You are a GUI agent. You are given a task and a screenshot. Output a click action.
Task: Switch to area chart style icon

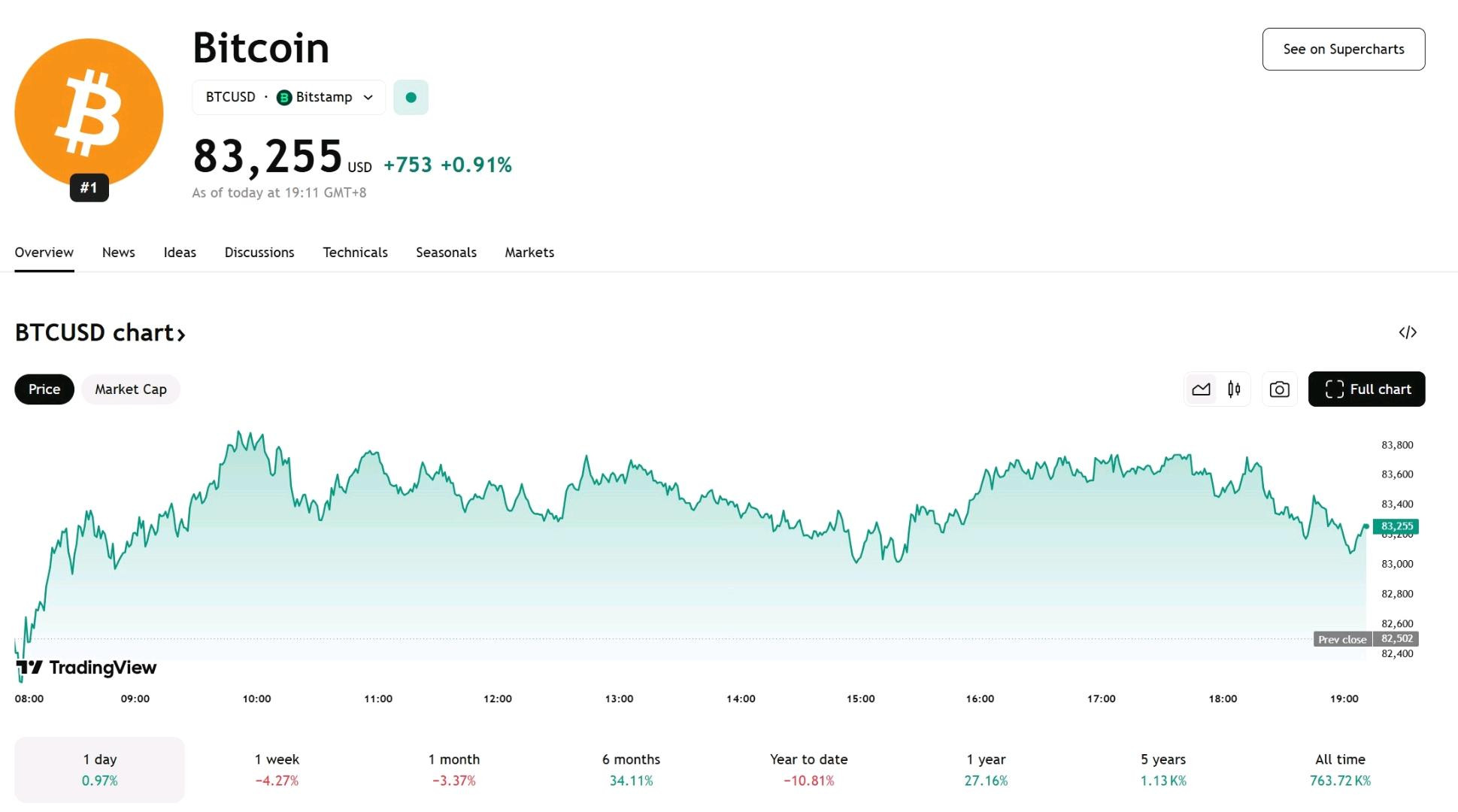tap(1201, 389)
